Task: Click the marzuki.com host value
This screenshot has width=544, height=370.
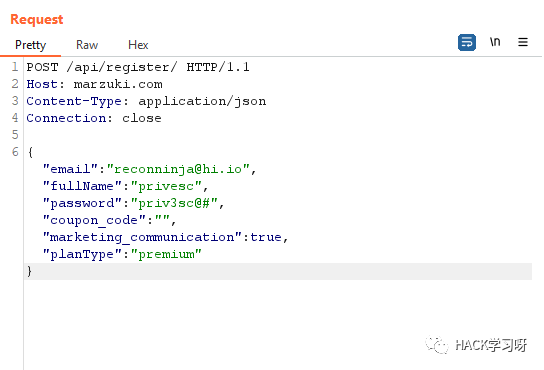Action: 118,84
